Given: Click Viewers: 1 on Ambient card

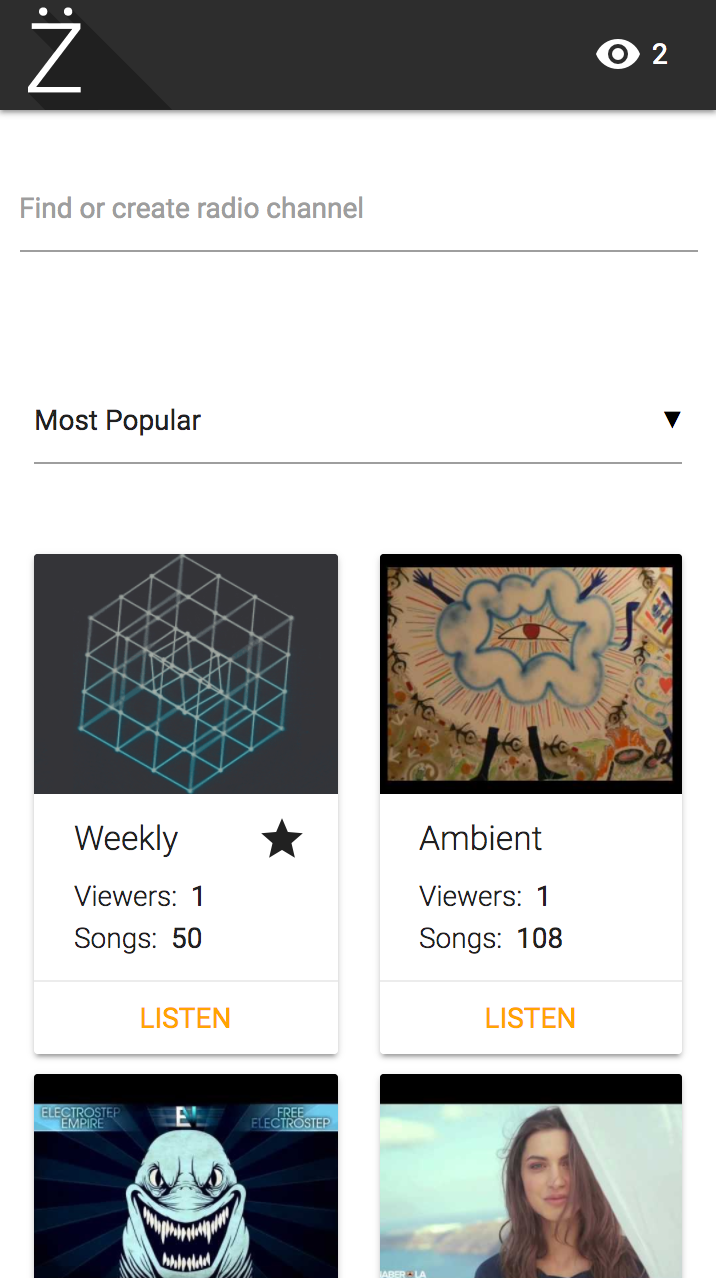Looking at the screenshot, I should [x=484, y=896].
